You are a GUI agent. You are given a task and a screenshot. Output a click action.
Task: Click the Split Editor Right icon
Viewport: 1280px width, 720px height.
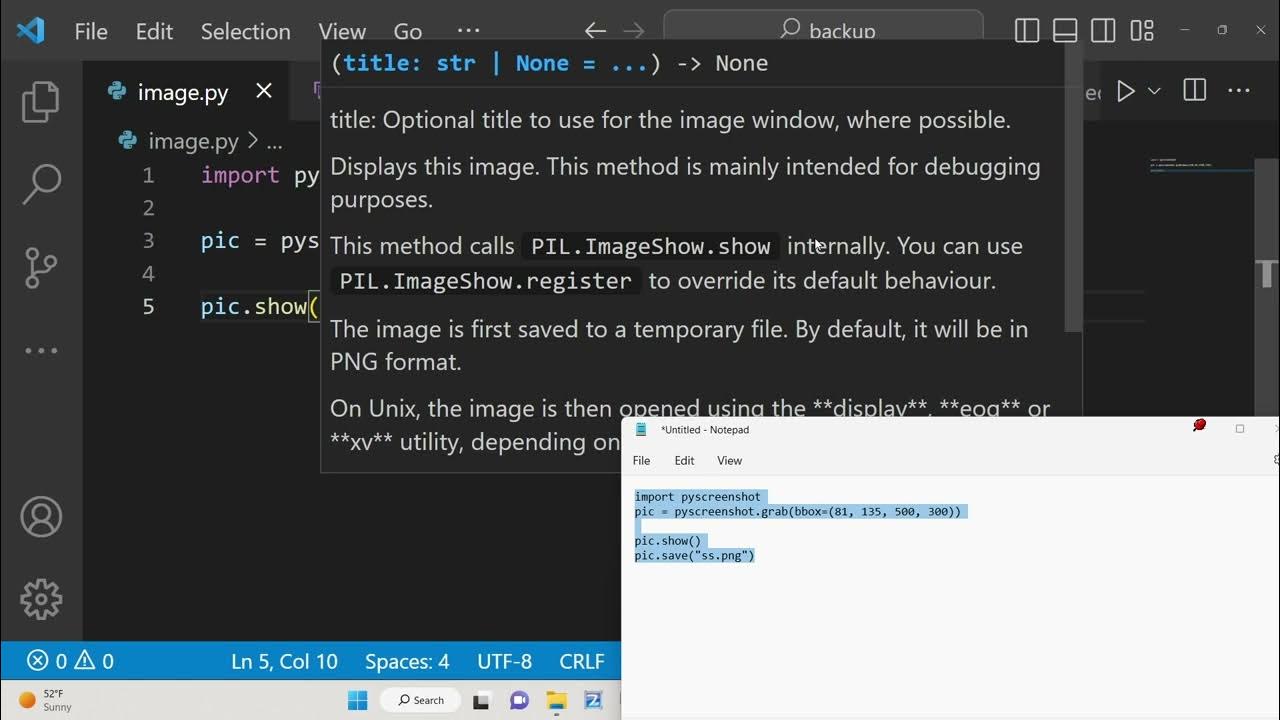[x=1194, y=92]
